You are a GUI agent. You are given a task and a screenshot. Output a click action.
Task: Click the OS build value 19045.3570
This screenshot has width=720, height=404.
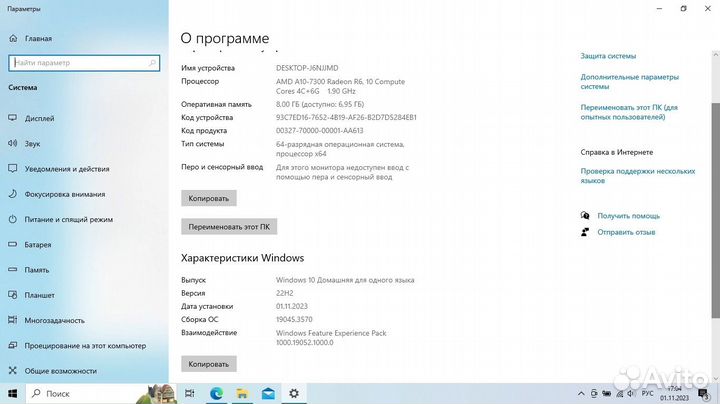point(294,319)
